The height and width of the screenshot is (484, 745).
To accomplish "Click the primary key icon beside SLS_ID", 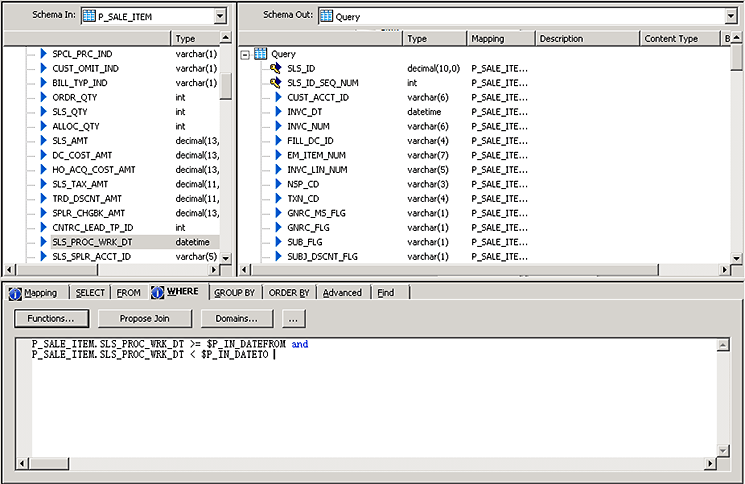I will [x=276, y=68].
